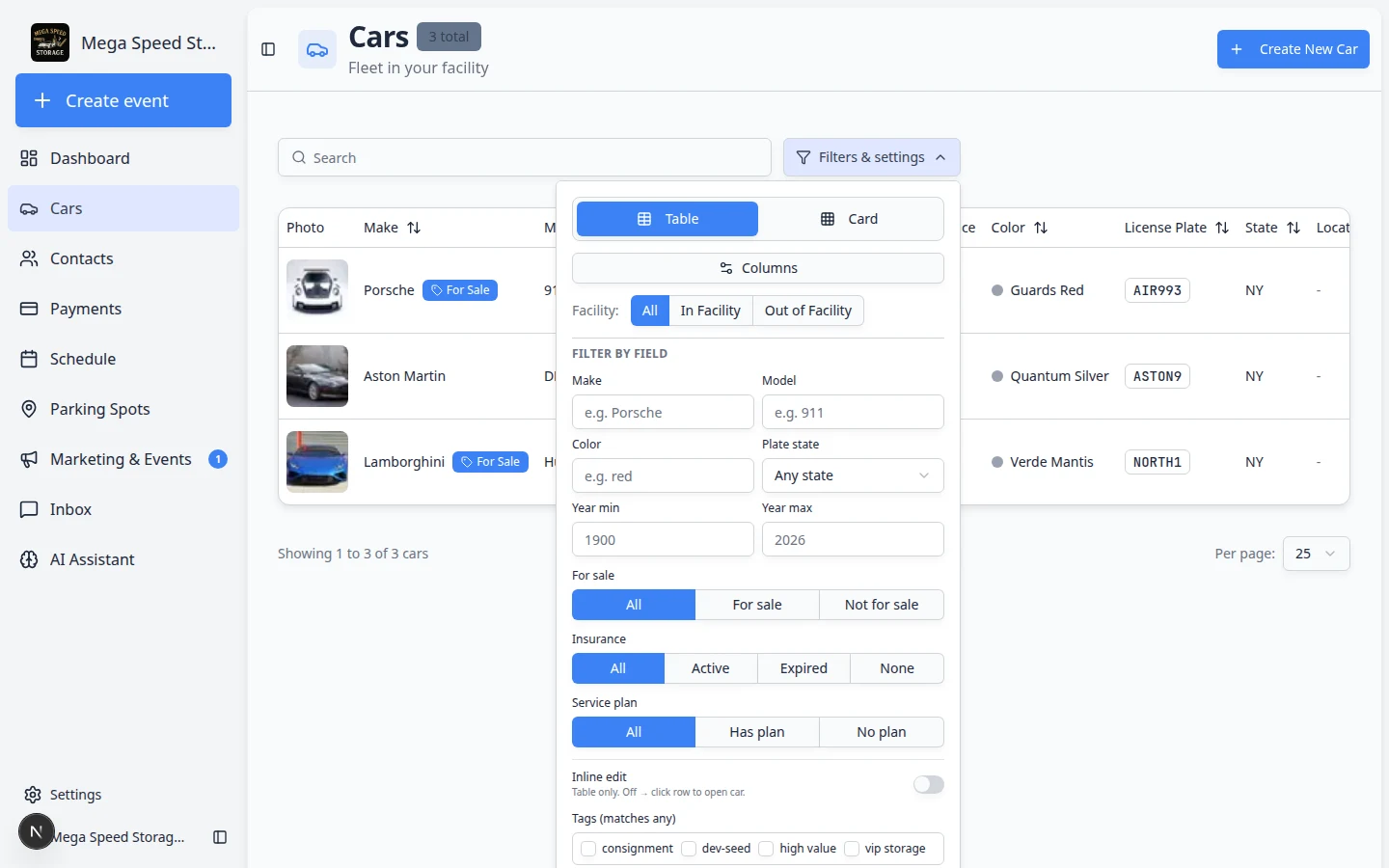Select Out of Facility filter option
This screenshot has width=1389, height=868.
pos(808,311)
